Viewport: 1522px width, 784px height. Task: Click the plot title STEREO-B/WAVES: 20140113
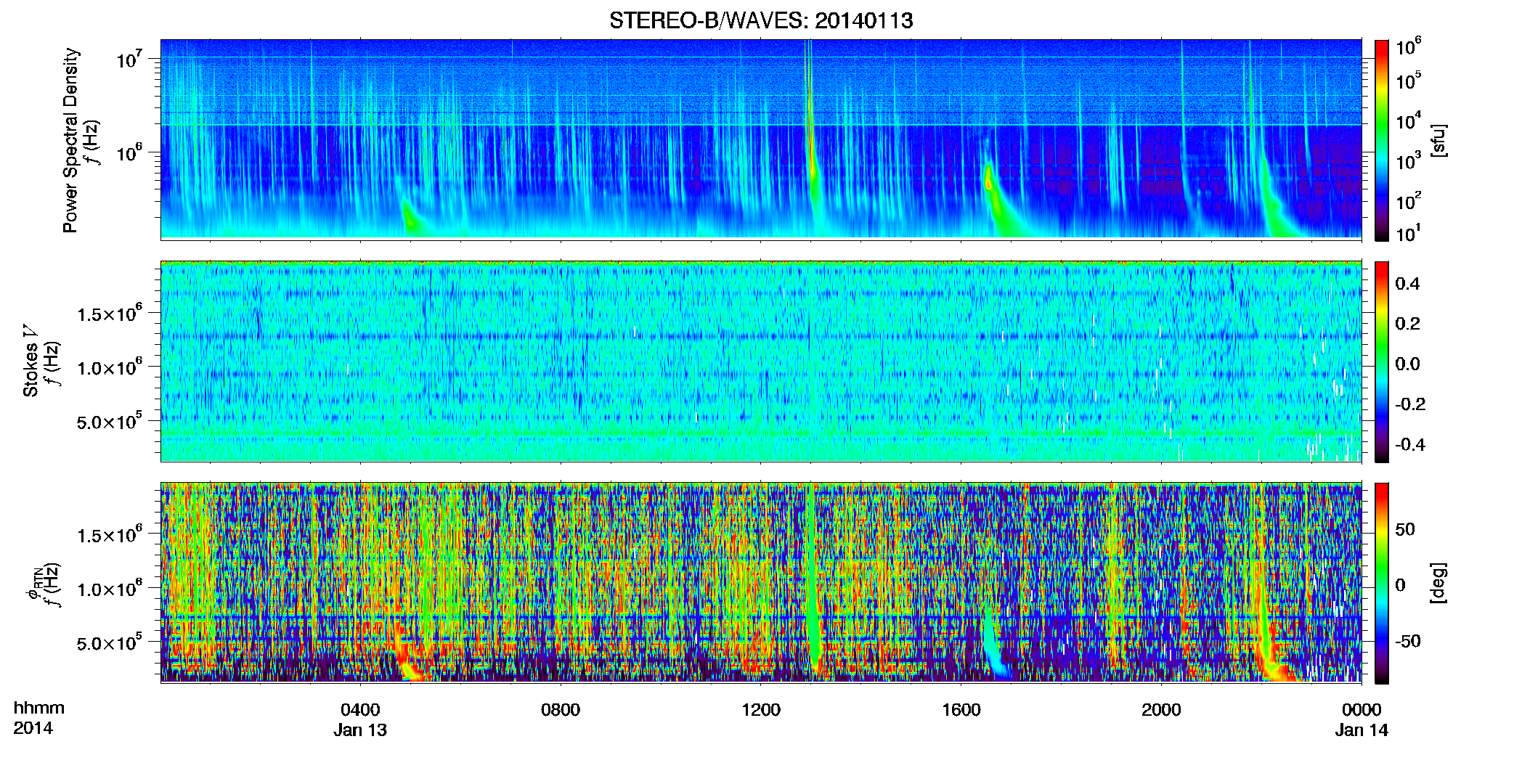pyautogui.click(x=761, y=21)
